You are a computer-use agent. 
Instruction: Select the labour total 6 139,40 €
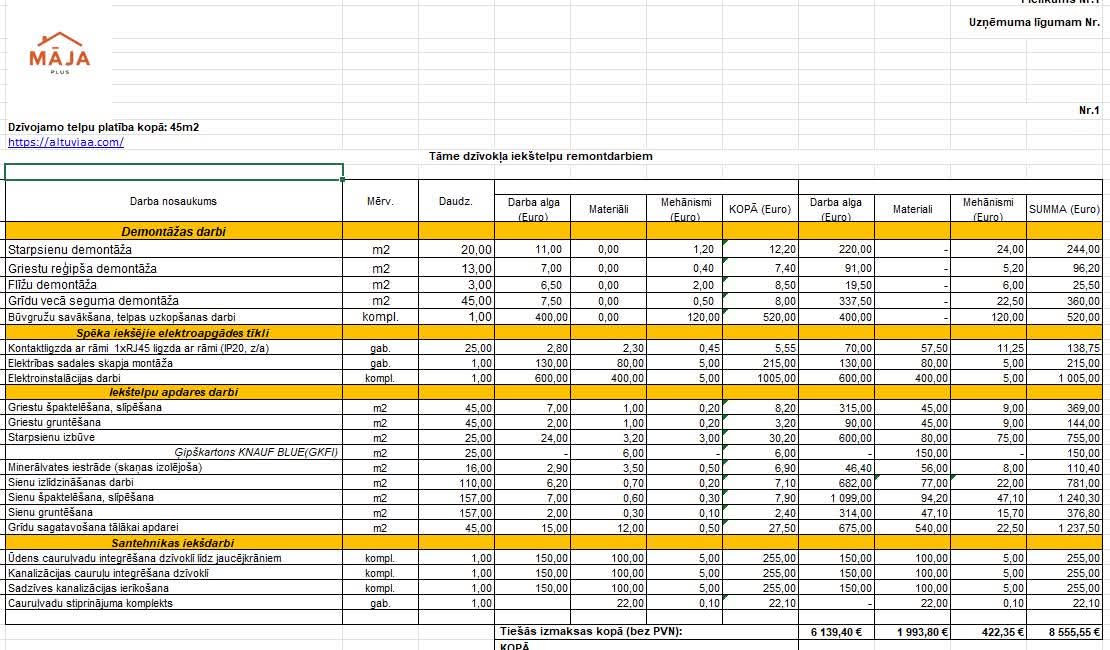(x=836, y=632)
